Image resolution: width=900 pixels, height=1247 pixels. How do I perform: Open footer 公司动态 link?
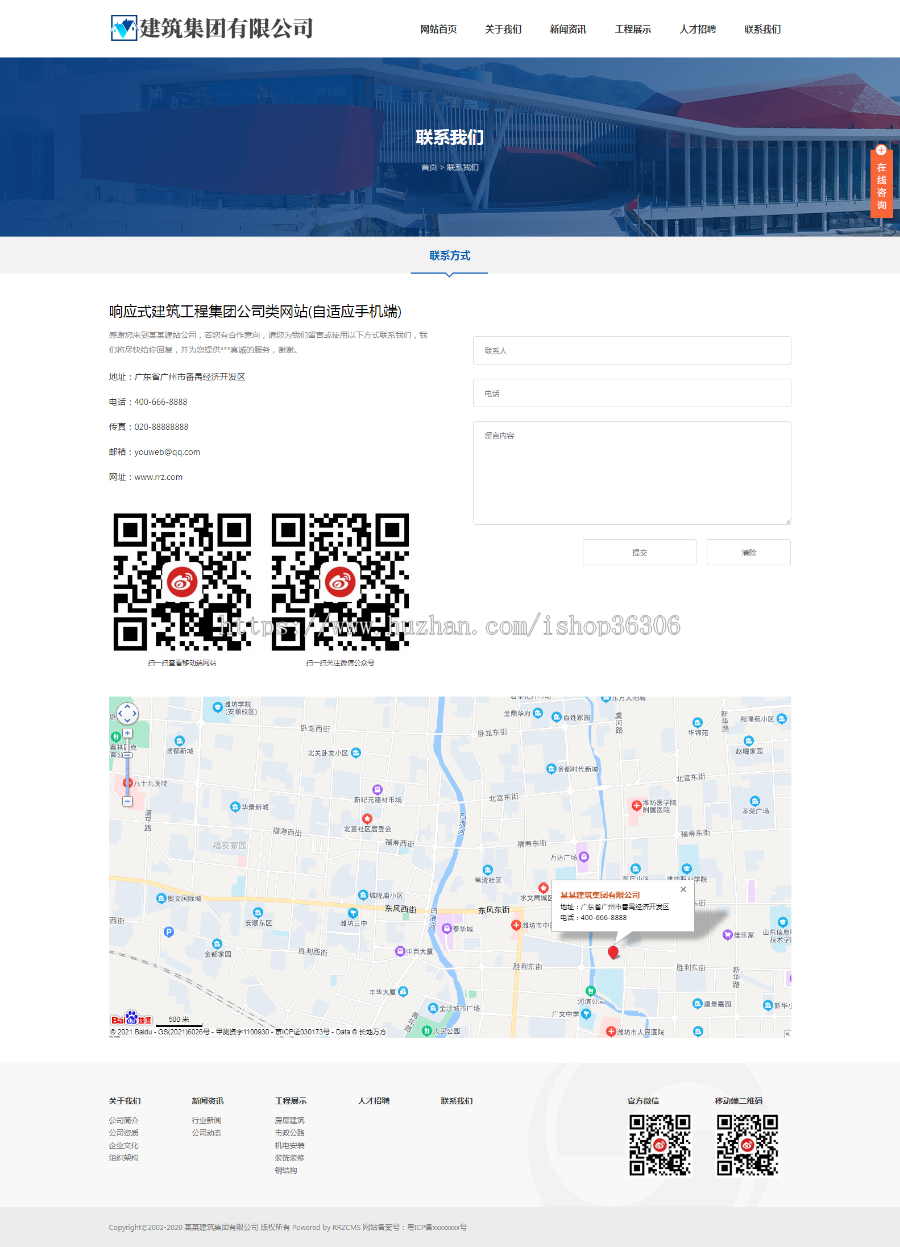[x=207, y=1132]
